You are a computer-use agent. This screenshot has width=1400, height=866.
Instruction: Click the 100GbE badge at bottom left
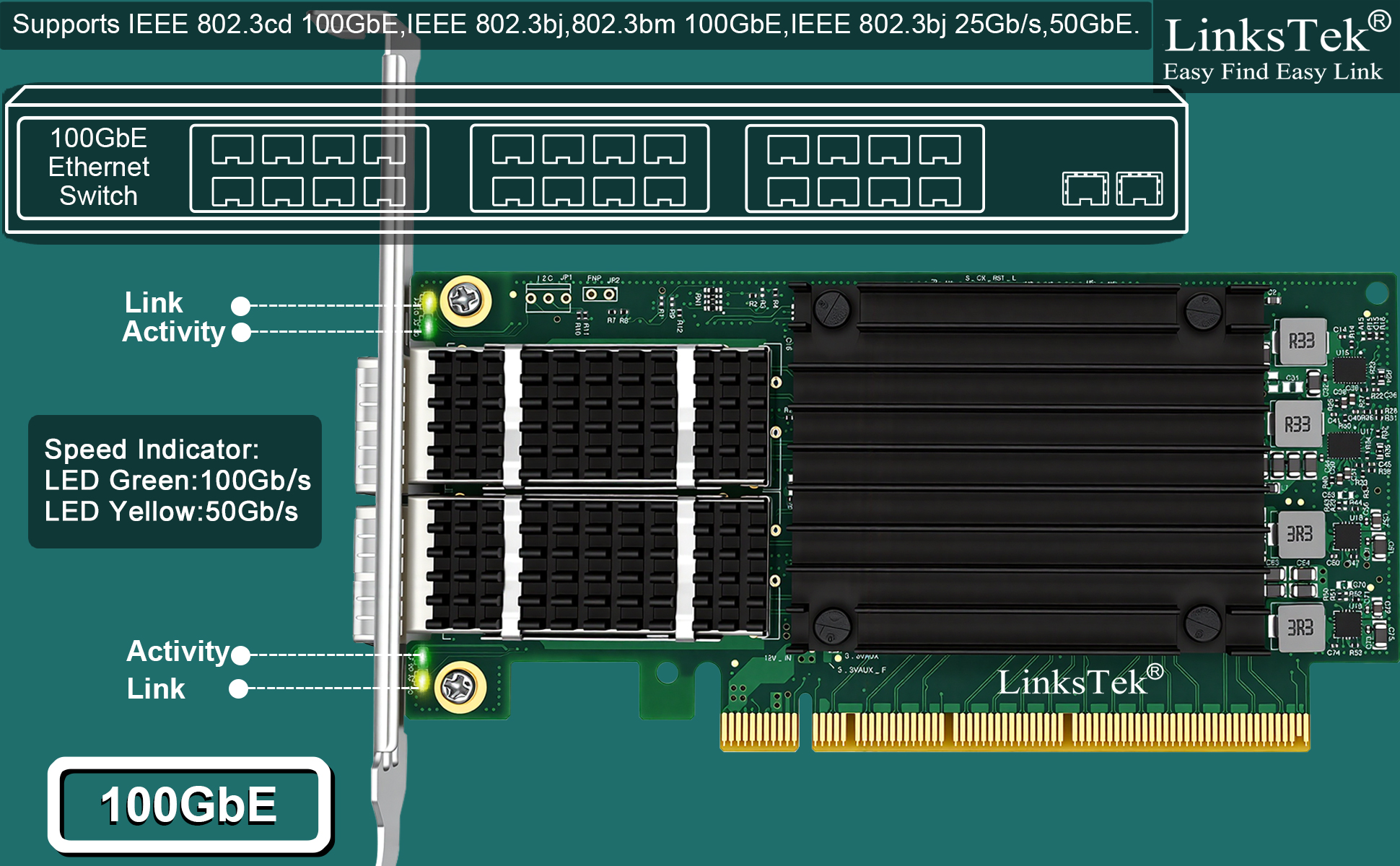(190, 805)
